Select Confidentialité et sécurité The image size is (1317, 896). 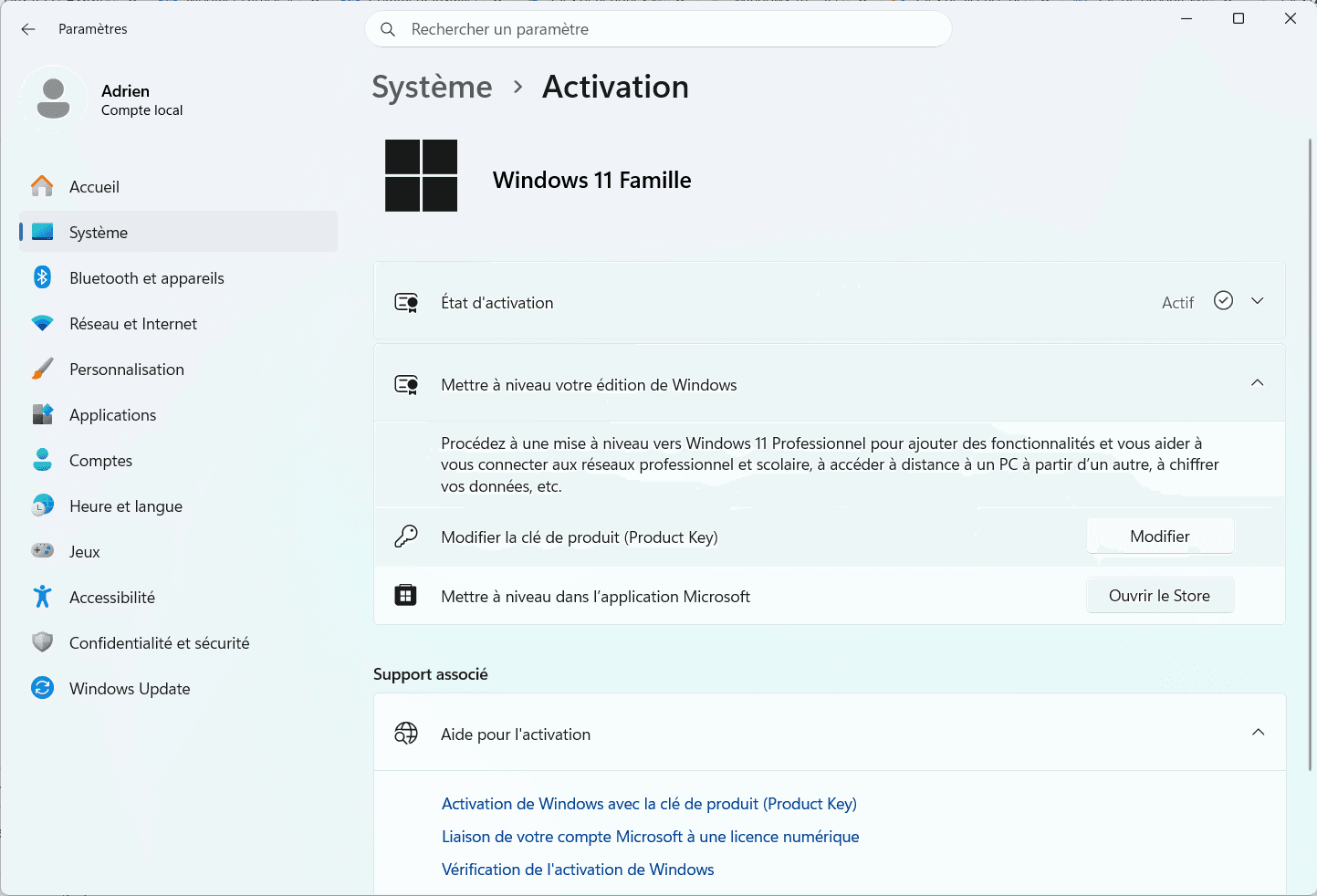click(178, 642)
